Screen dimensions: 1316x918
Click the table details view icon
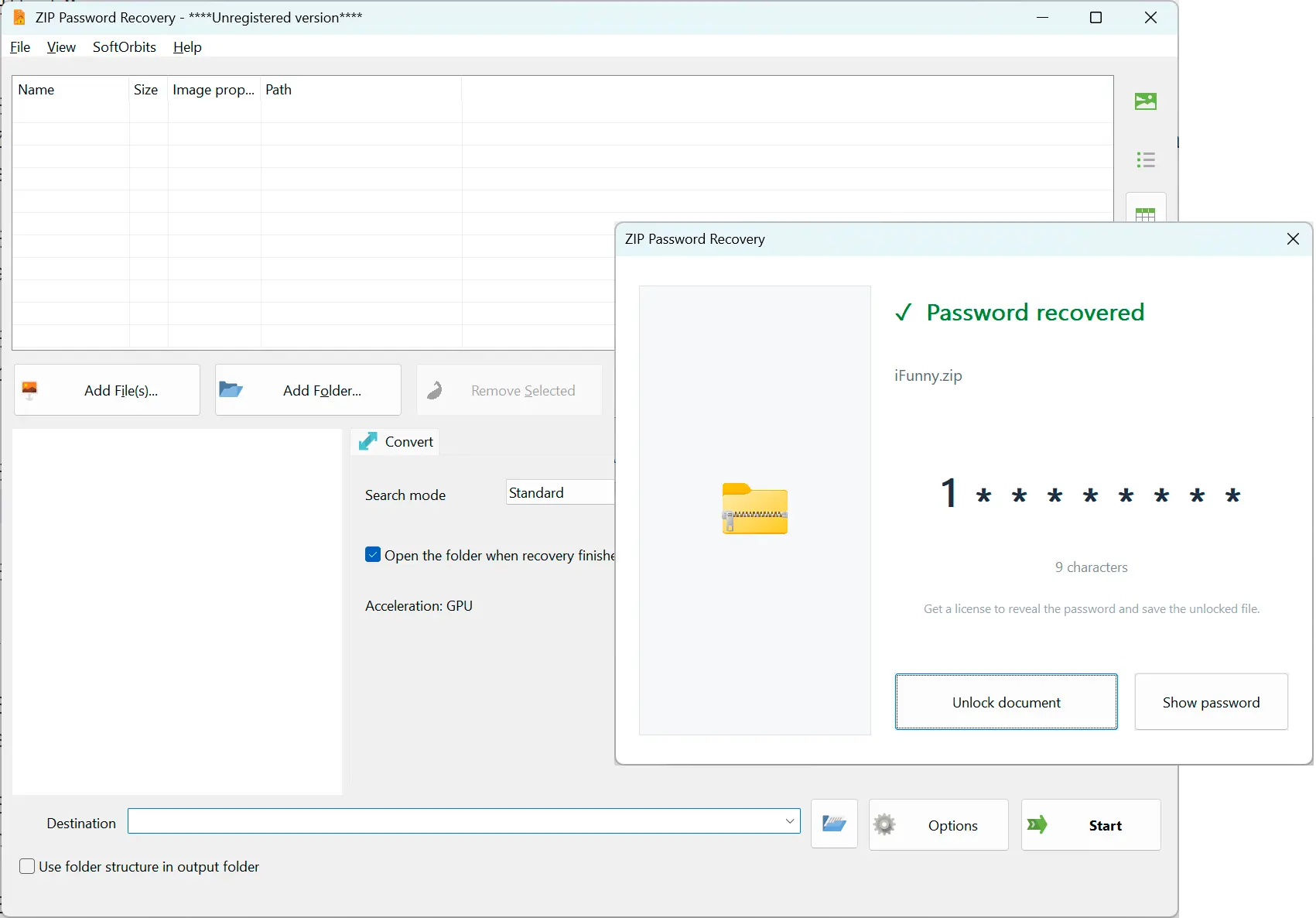click(1145, 214)
